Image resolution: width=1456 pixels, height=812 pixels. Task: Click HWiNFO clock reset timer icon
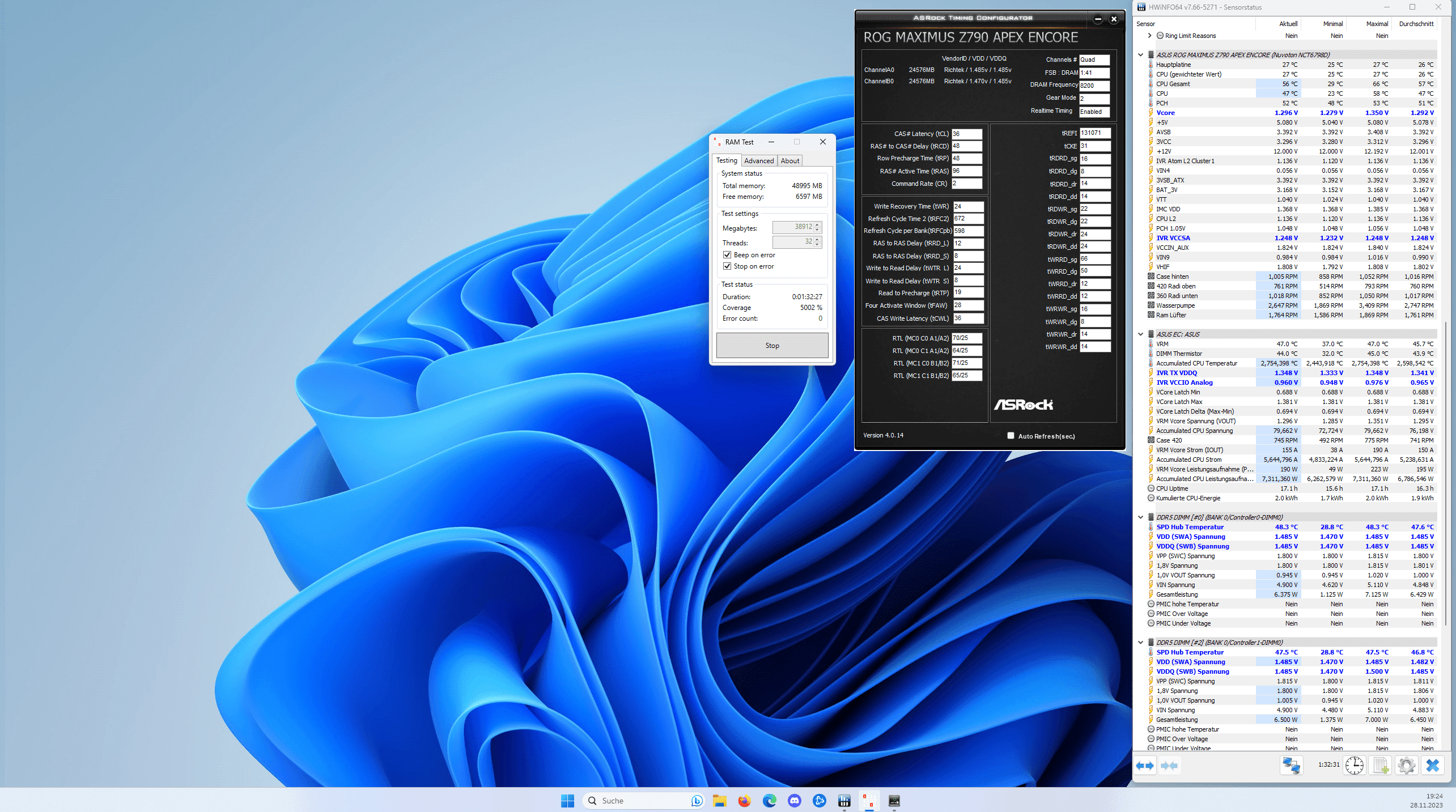[x=1355, y=766]
